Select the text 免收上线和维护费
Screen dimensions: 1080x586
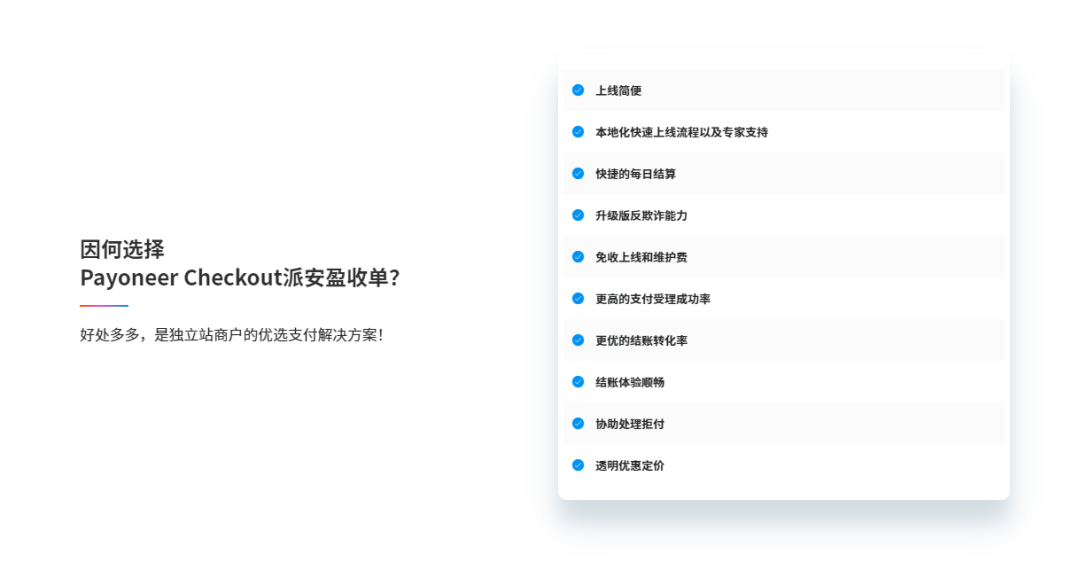click(x=641, y=258)
